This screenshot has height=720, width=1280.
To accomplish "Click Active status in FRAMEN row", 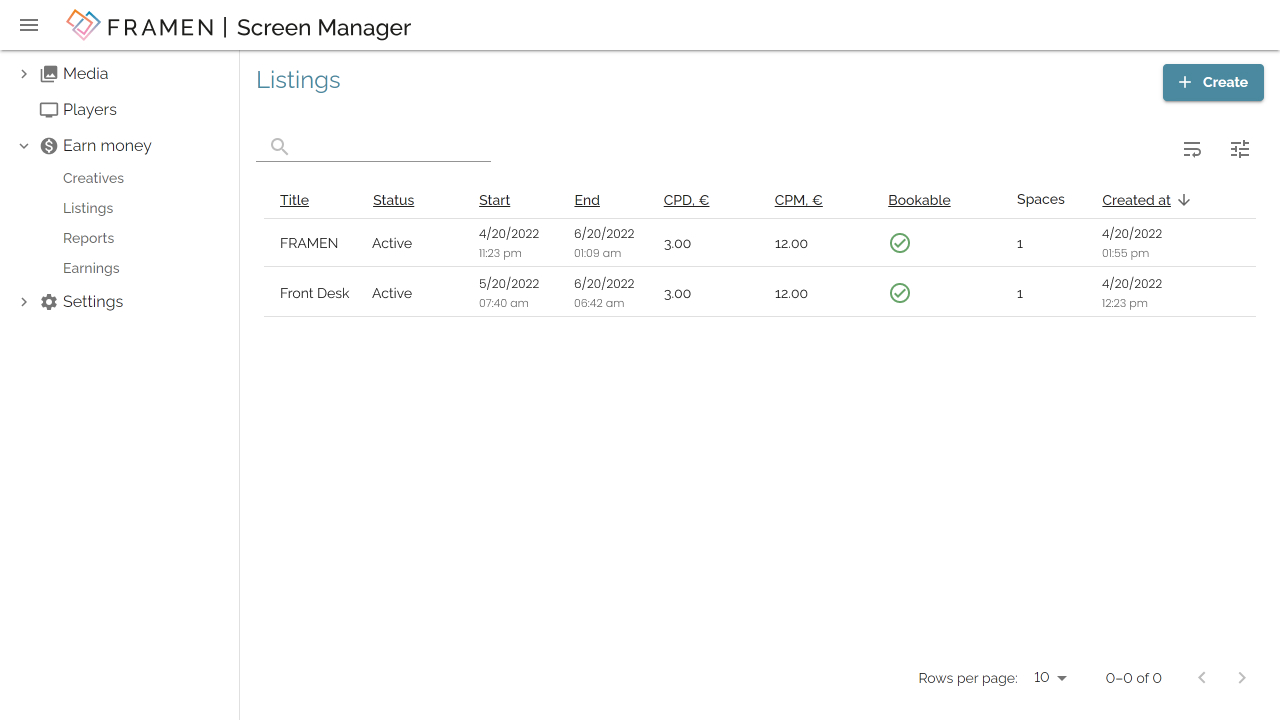I will coord(392,243).
